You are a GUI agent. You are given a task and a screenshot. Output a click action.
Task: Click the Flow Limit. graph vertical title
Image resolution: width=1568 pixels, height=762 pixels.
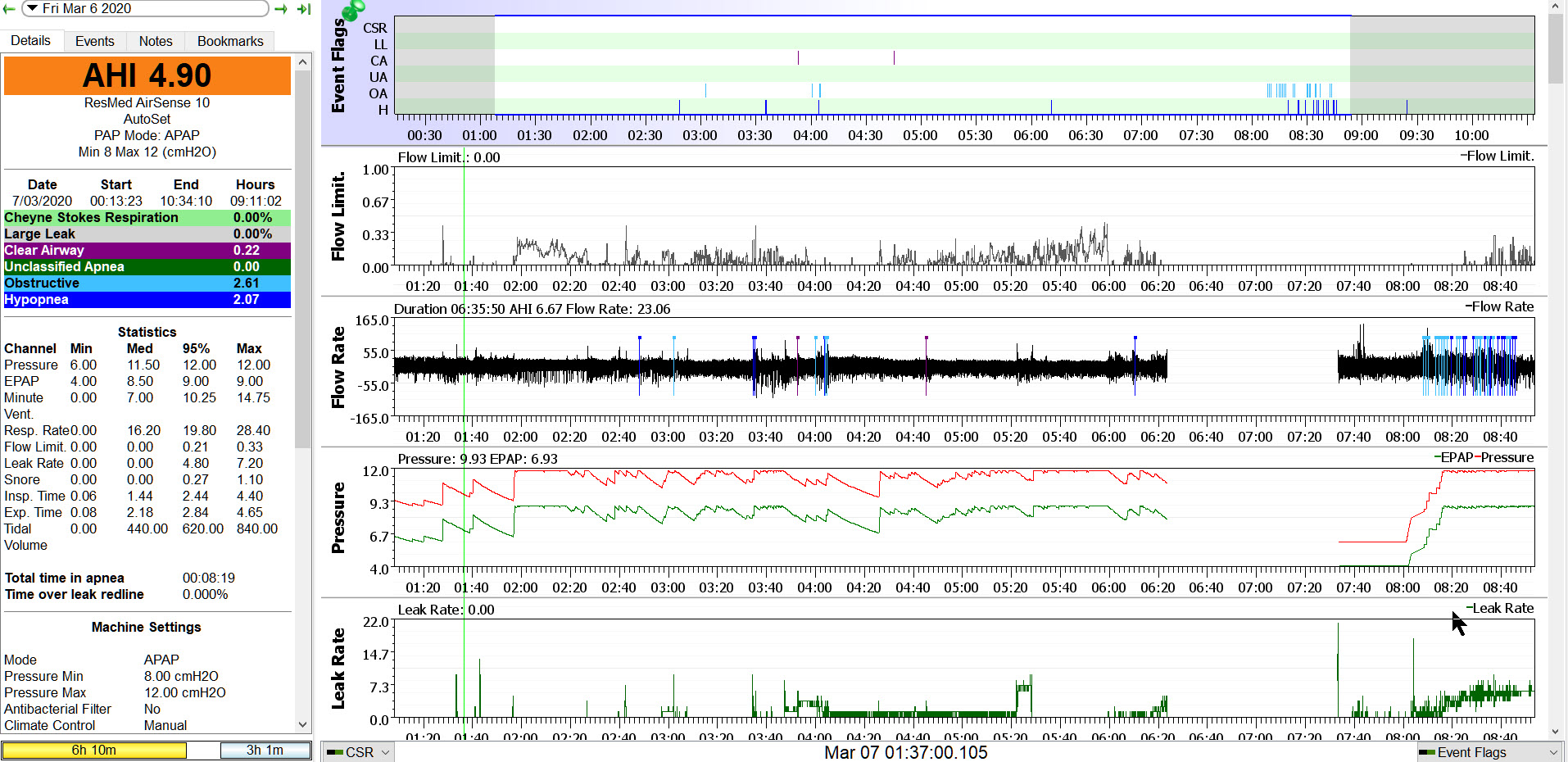[338, 217]
